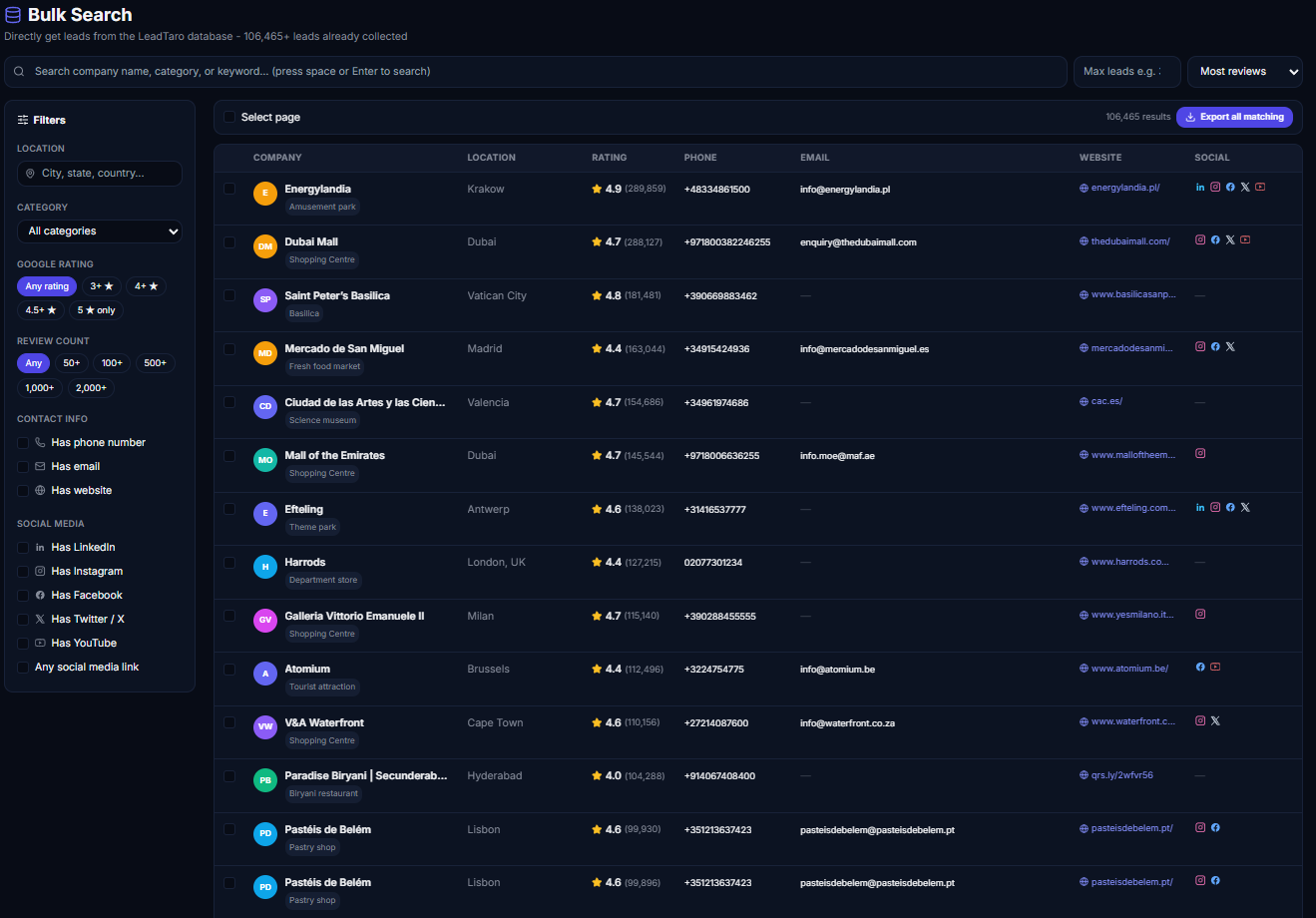1316x918 pixels.
Task: Set review count to 1,000+
Action: coord(40,388)
